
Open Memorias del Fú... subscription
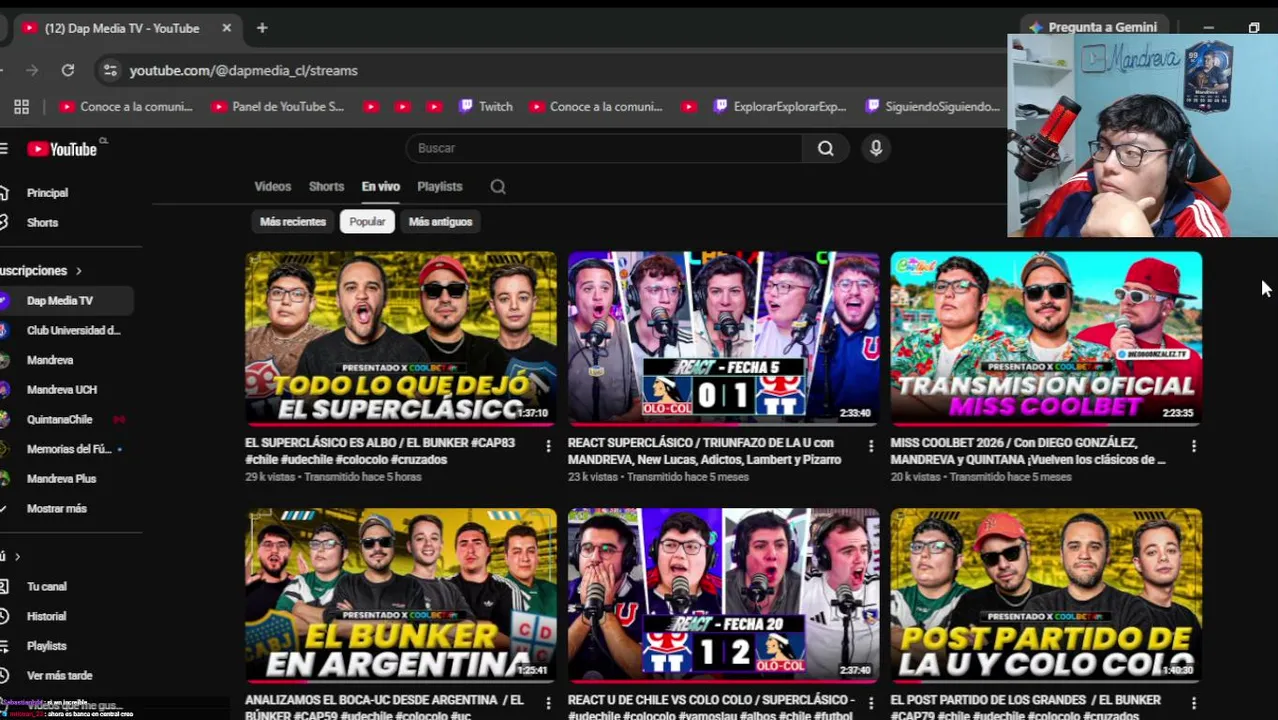click(x=69, y=449)
